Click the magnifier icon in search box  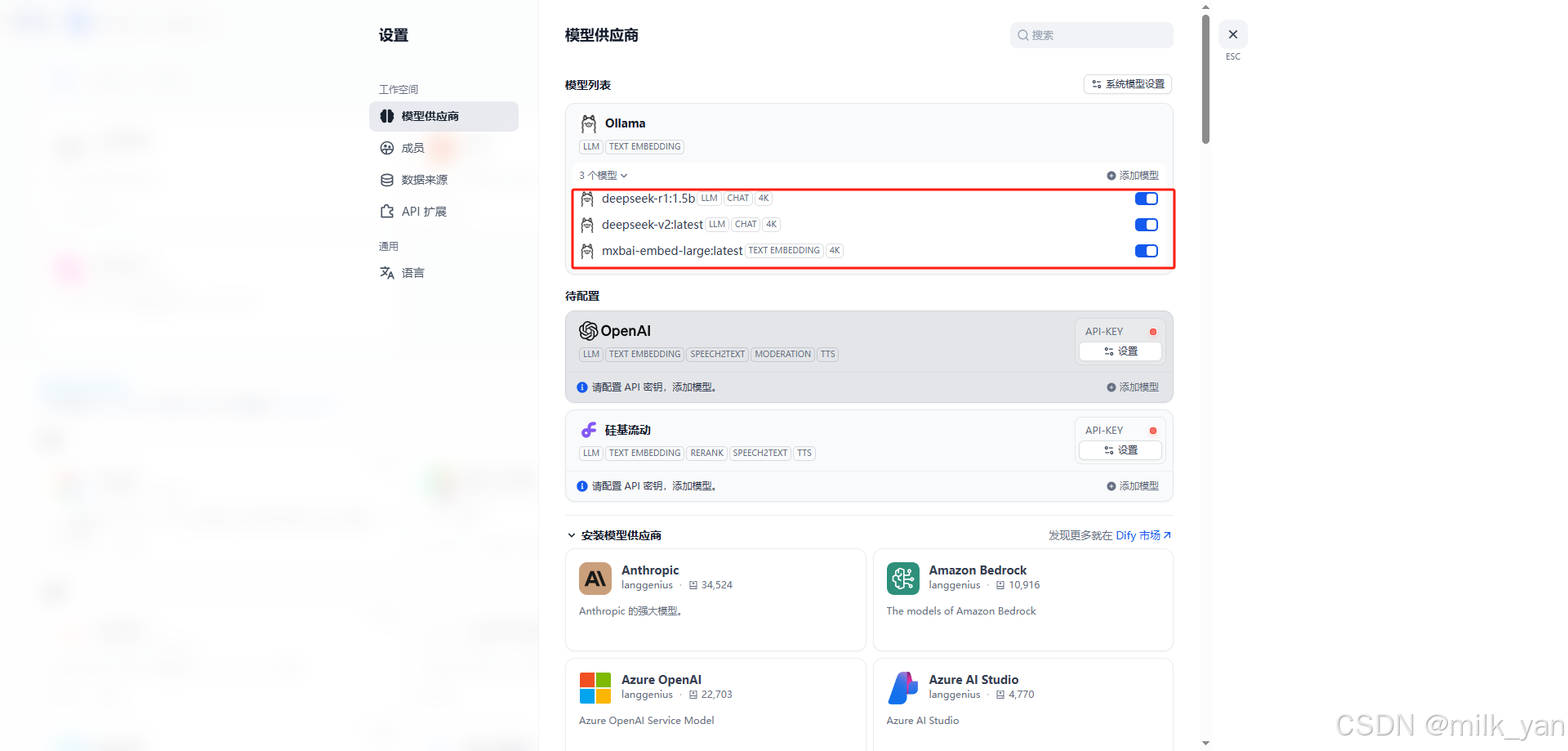point(1022,35)
